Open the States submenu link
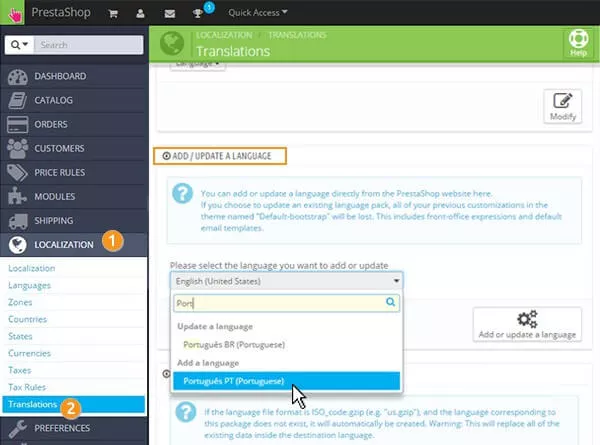Image resolution: width=600 pixels, height=445 pixels. click(20, 336)
